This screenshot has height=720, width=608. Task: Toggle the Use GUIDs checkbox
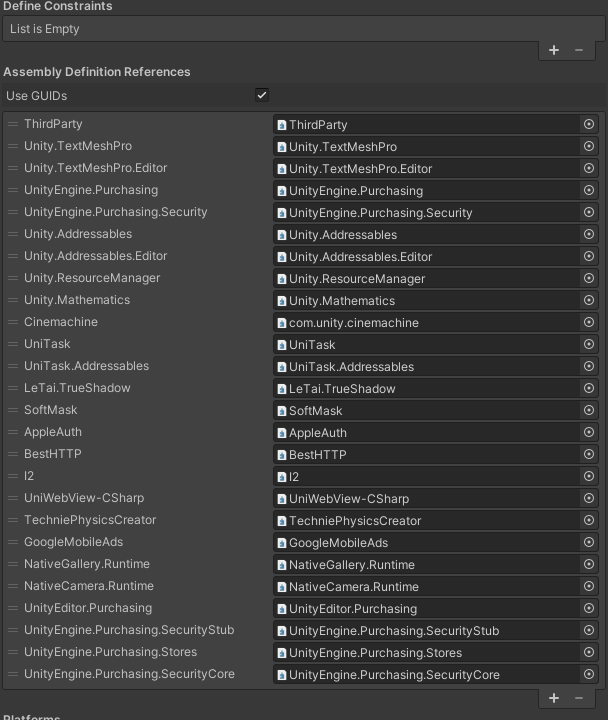tap(262, 96)
